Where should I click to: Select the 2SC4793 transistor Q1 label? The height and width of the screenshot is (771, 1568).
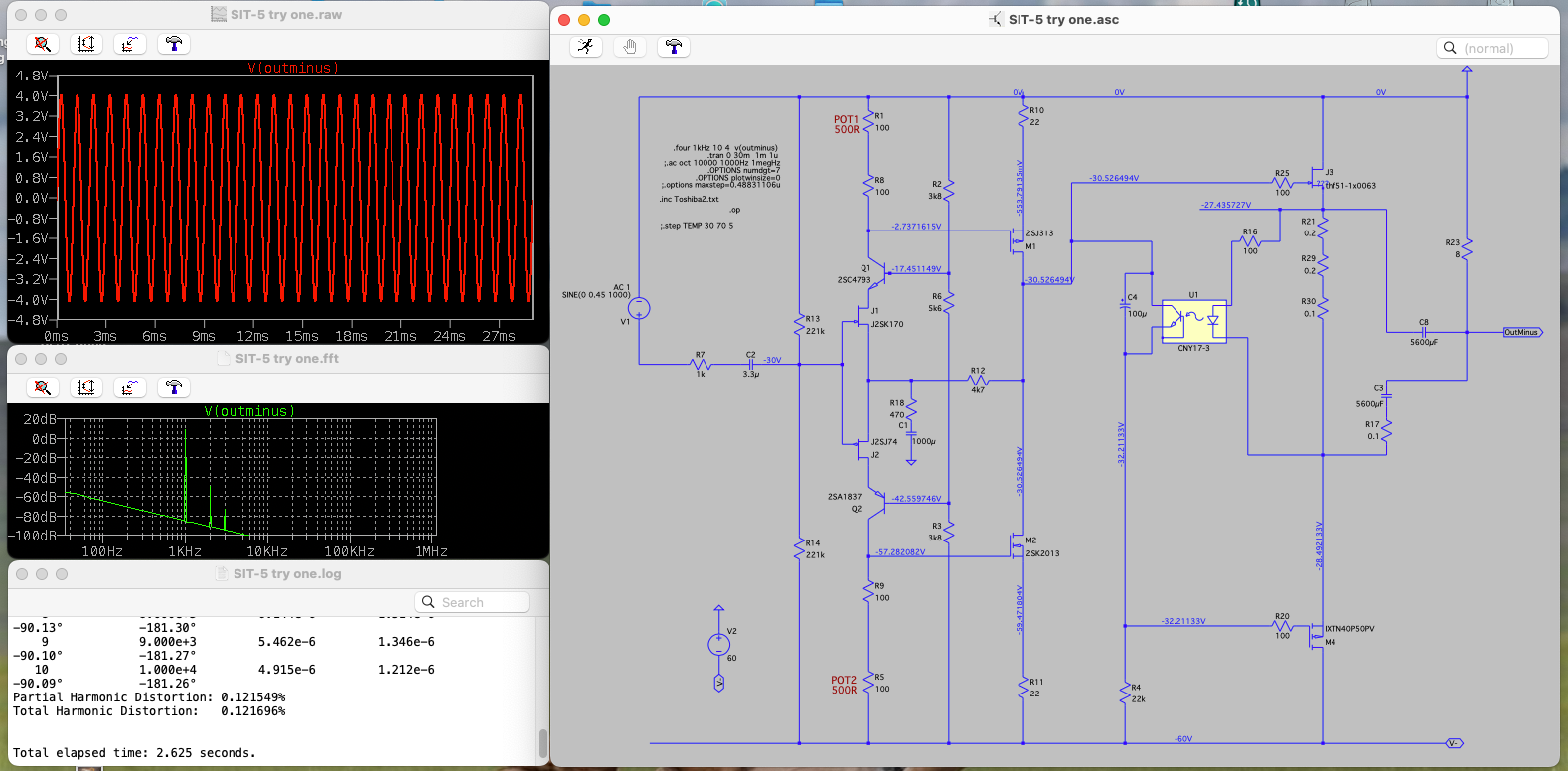[854, 280]
